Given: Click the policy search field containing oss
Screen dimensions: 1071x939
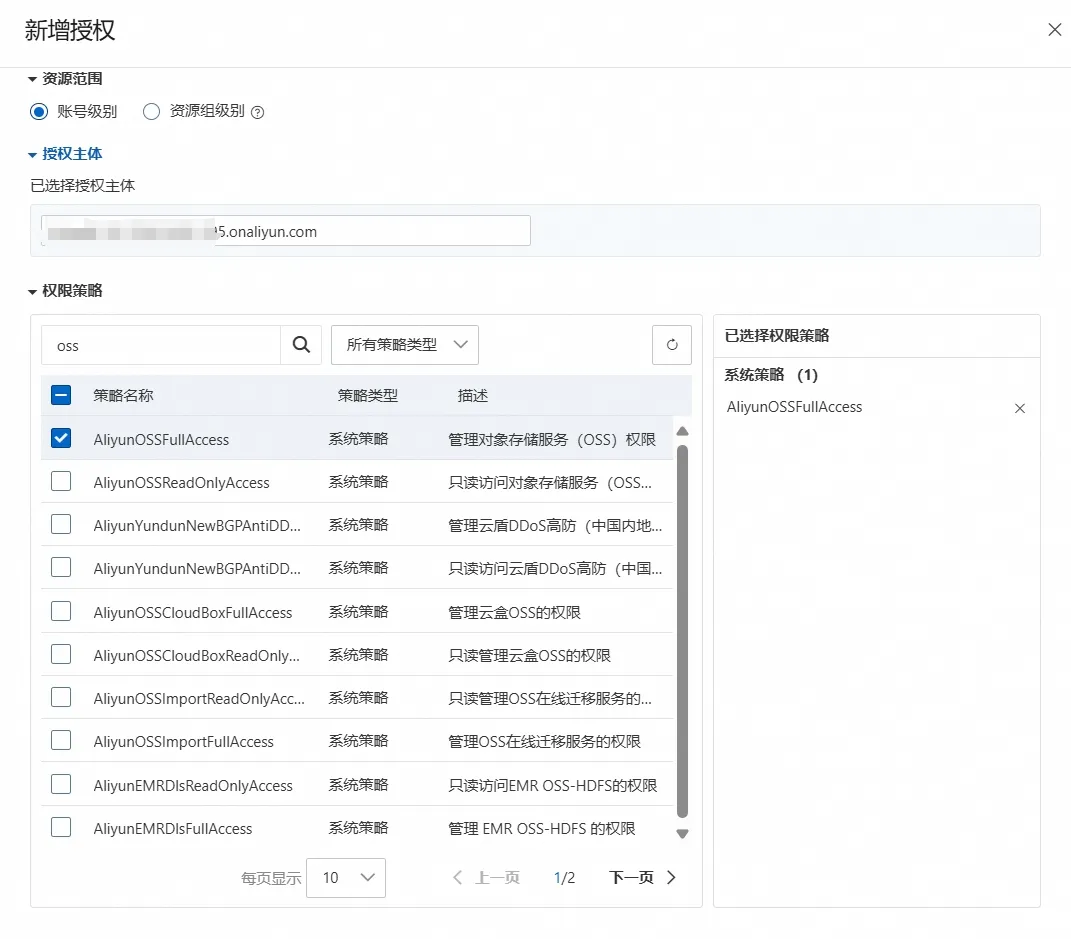Looking at the screenshot, I should coord(161,345).
